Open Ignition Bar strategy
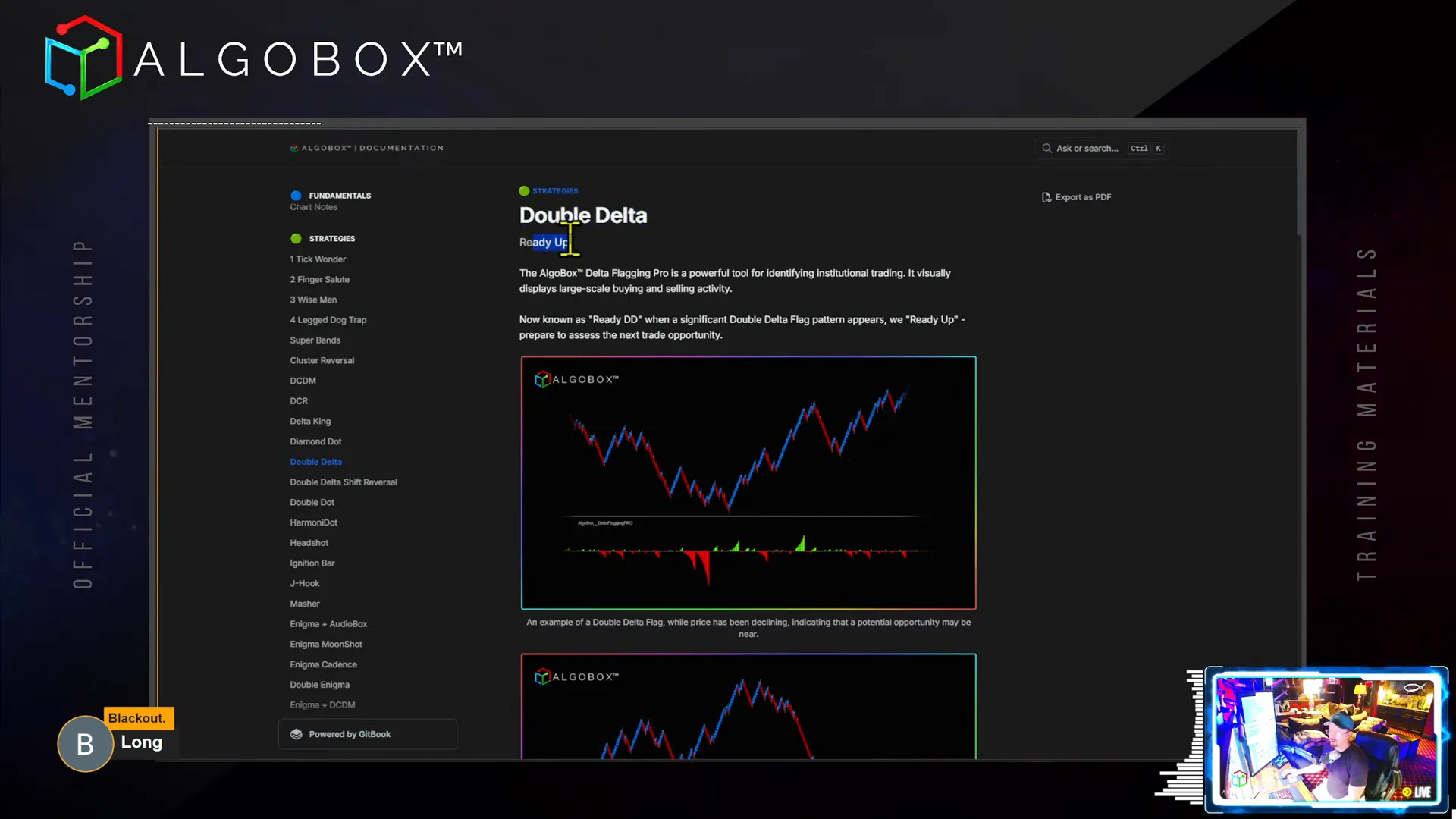The height and width of the screenshot is (819, 1456). [x=312, y=563]
